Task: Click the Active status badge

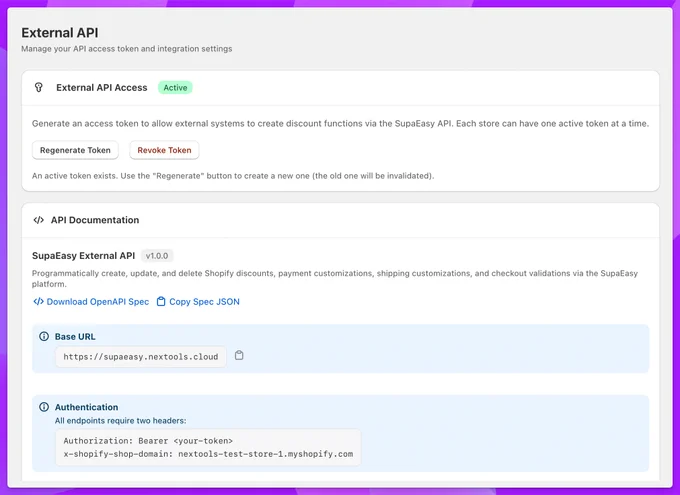Action: tap(175, 88)
